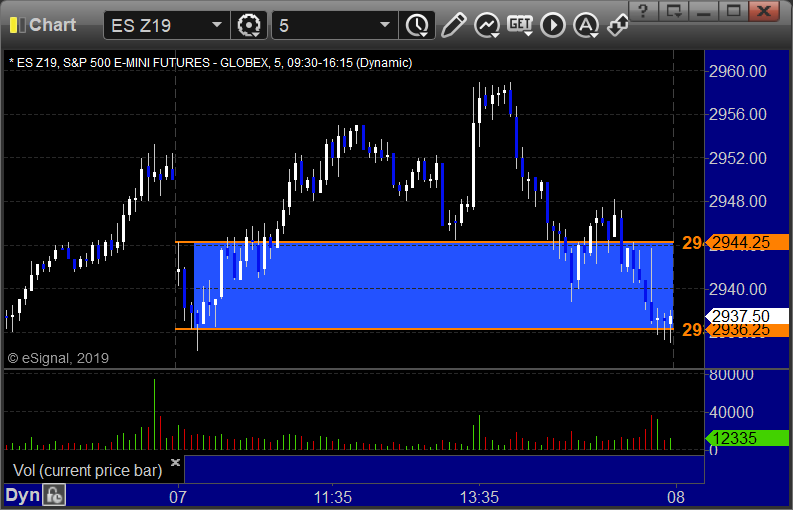Open the symbol settings gear icon
Viewport: 793px width, 510px height.
(x=249, y=25)
